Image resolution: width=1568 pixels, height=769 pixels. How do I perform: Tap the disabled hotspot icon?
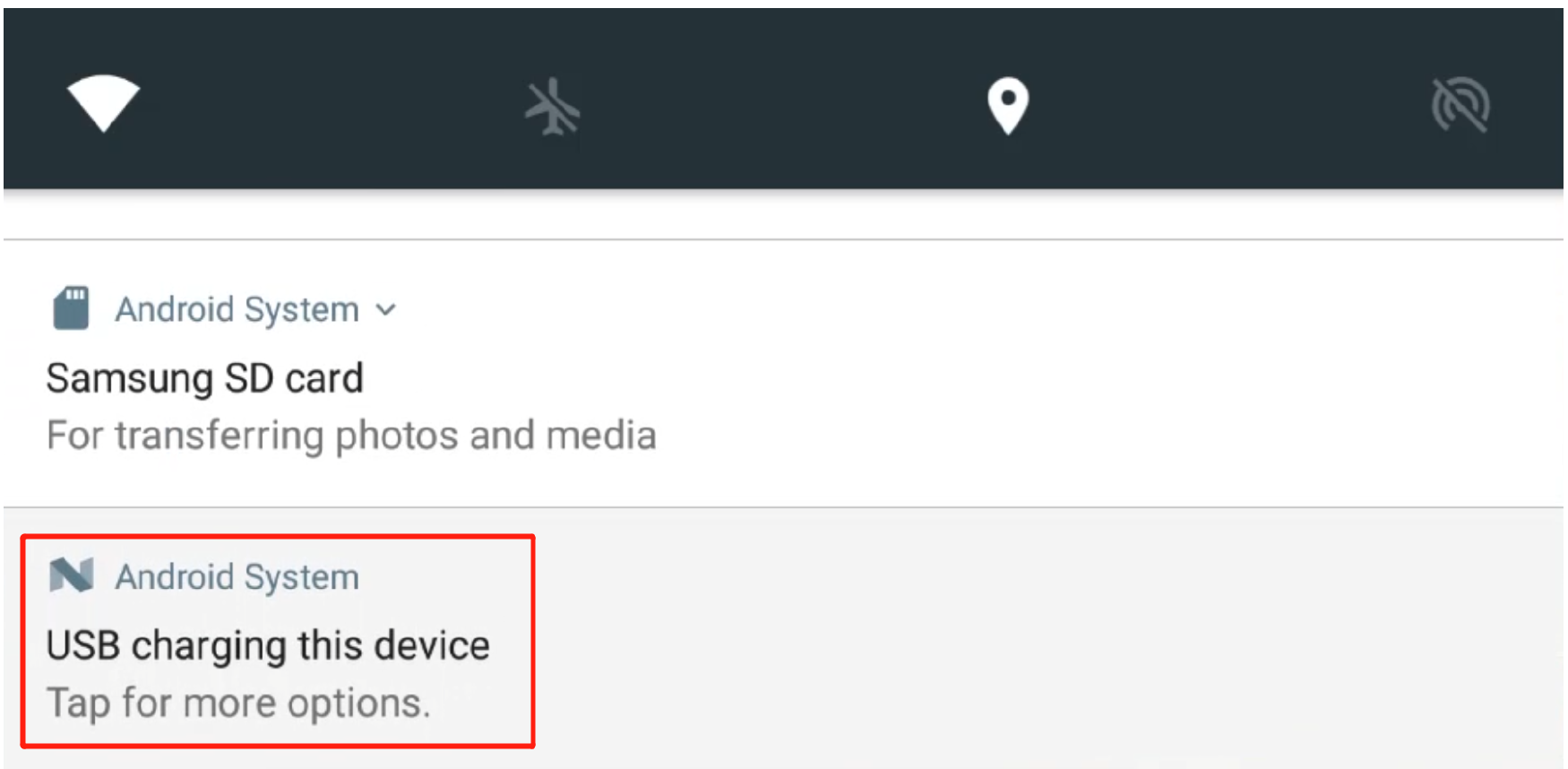pyautogui.click(x=1460, y=105)
